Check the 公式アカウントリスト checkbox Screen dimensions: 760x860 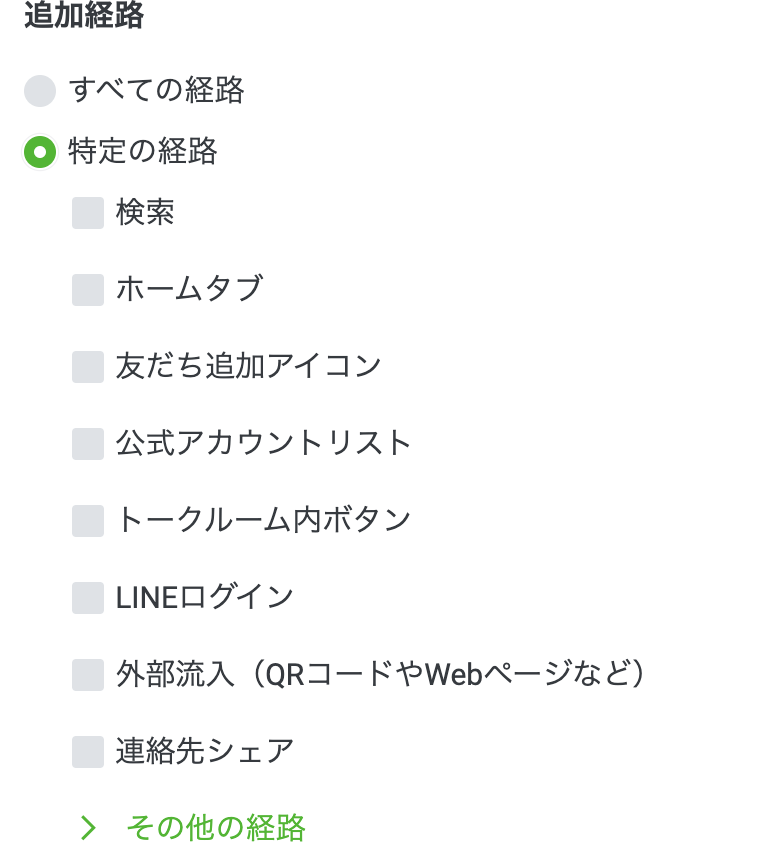(x=88, y=444)
